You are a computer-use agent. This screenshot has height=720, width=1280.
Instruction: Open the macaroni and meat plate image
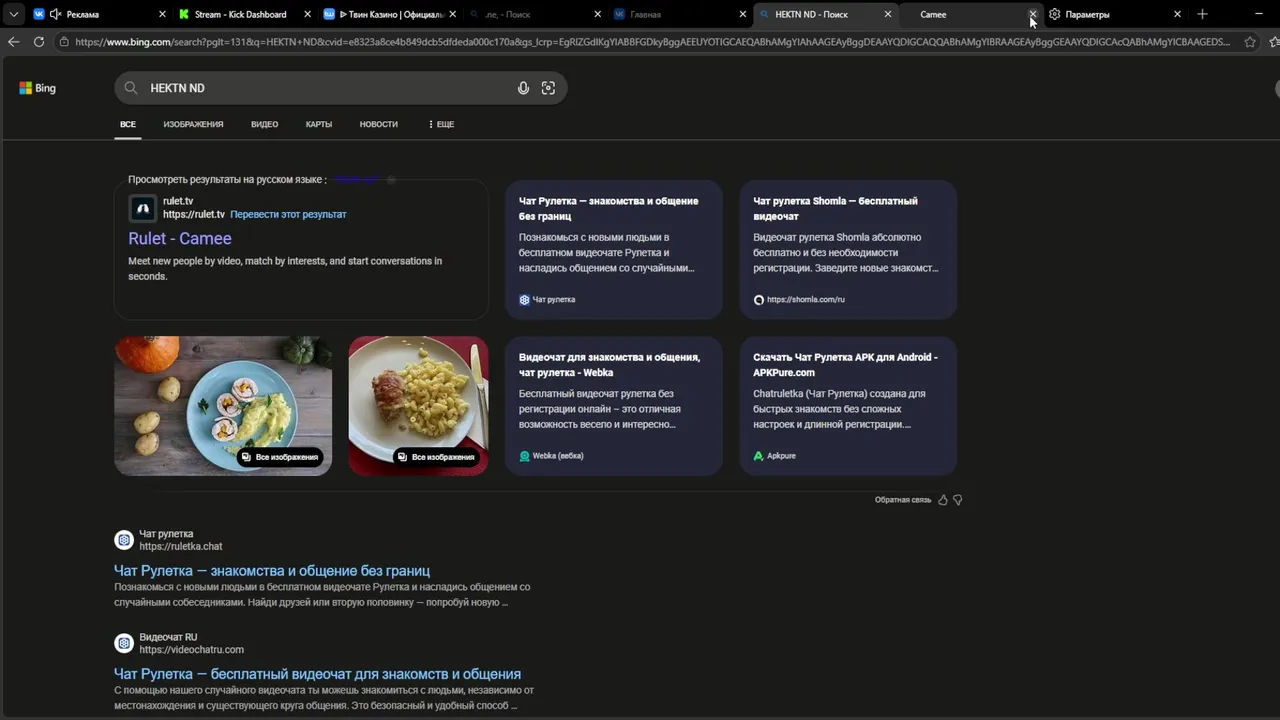(418, 405)
